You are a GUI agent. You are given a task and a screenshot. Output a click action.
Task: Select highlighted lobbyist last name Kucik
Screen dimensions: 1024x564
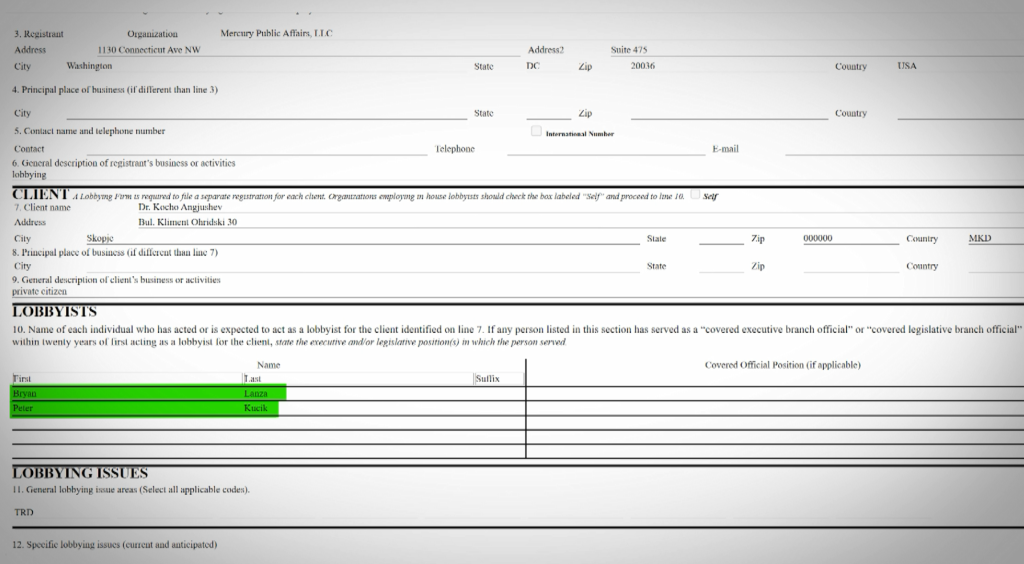tap(255, 408)
